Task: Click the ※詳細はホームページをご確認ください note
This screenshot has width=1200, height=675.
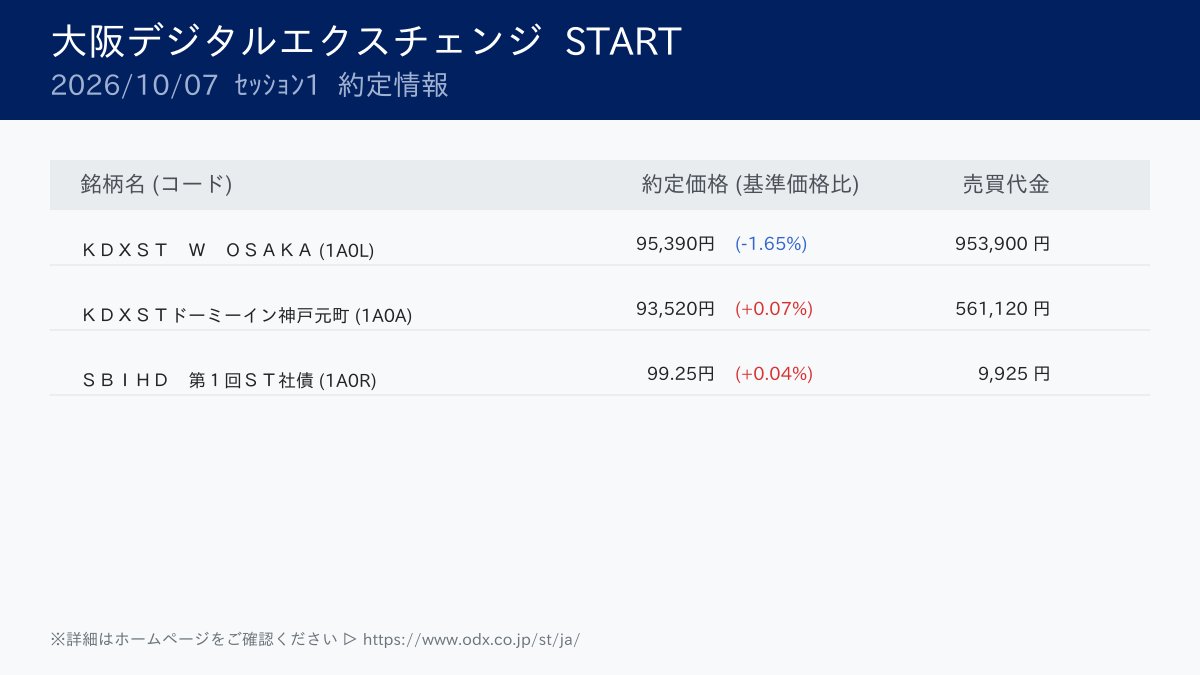Action: tap(193, 639)
